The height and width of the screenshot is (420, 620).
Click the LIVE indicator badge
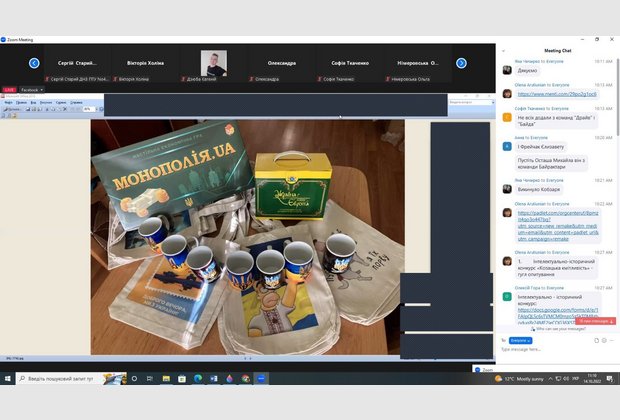9,90
